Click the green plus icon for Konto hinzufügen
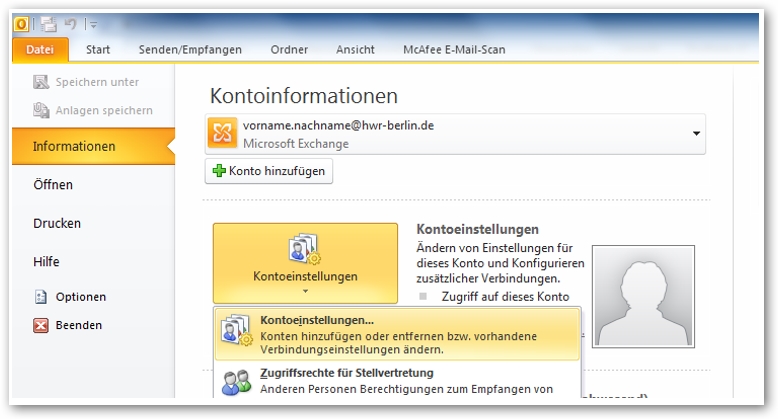The image size is (778, 419). (219, 171)
